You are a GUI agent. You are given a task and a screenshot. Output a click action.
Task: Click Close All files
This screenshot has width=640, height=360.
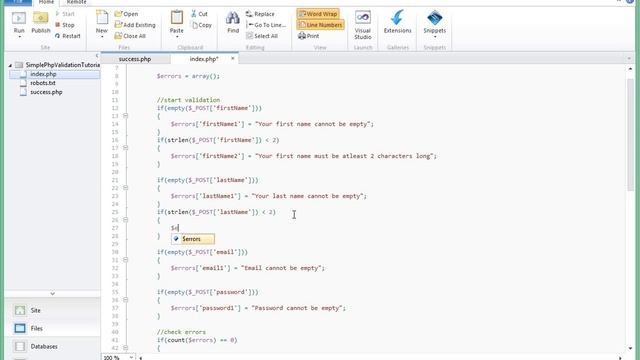coord(130,36)
